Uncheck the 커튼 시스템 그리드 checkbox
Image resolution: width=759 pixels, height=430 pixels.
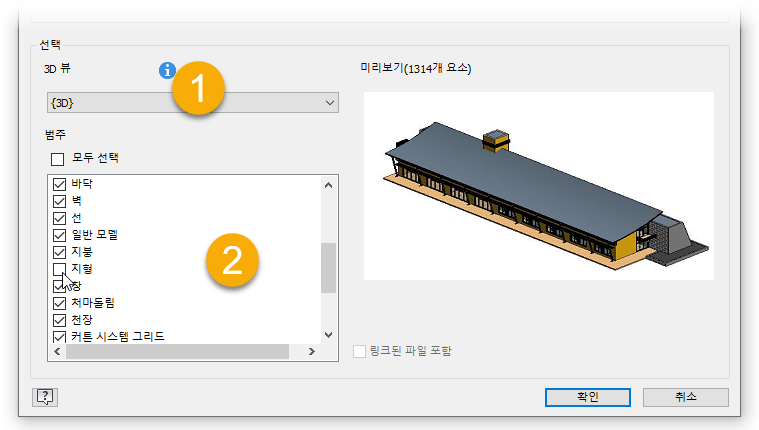(60, 337)
